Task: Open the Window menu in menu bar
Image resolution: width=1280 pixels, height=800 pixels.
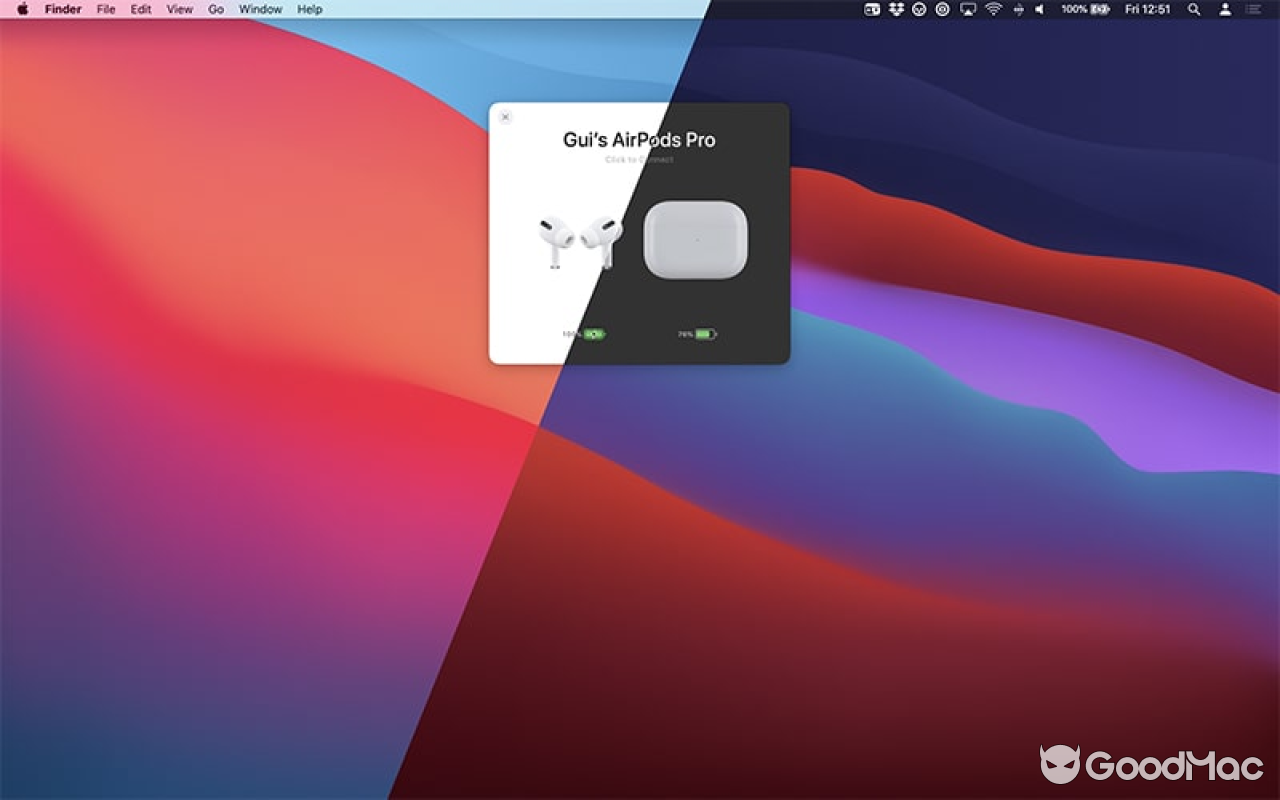Action: coord(260,9)
